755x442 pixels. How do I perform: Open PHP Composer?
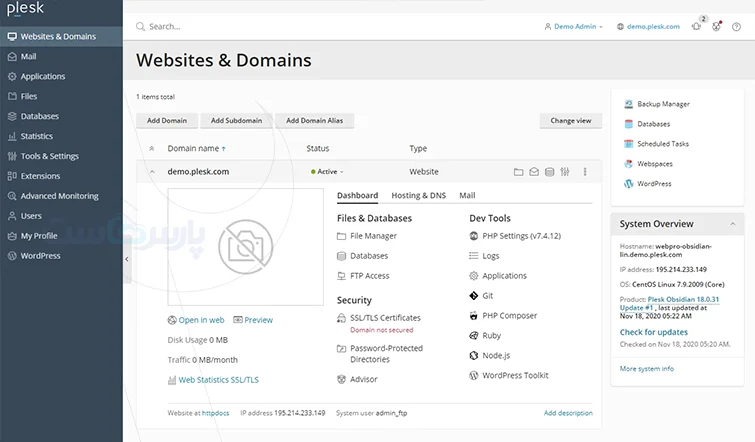coord(503,316)
